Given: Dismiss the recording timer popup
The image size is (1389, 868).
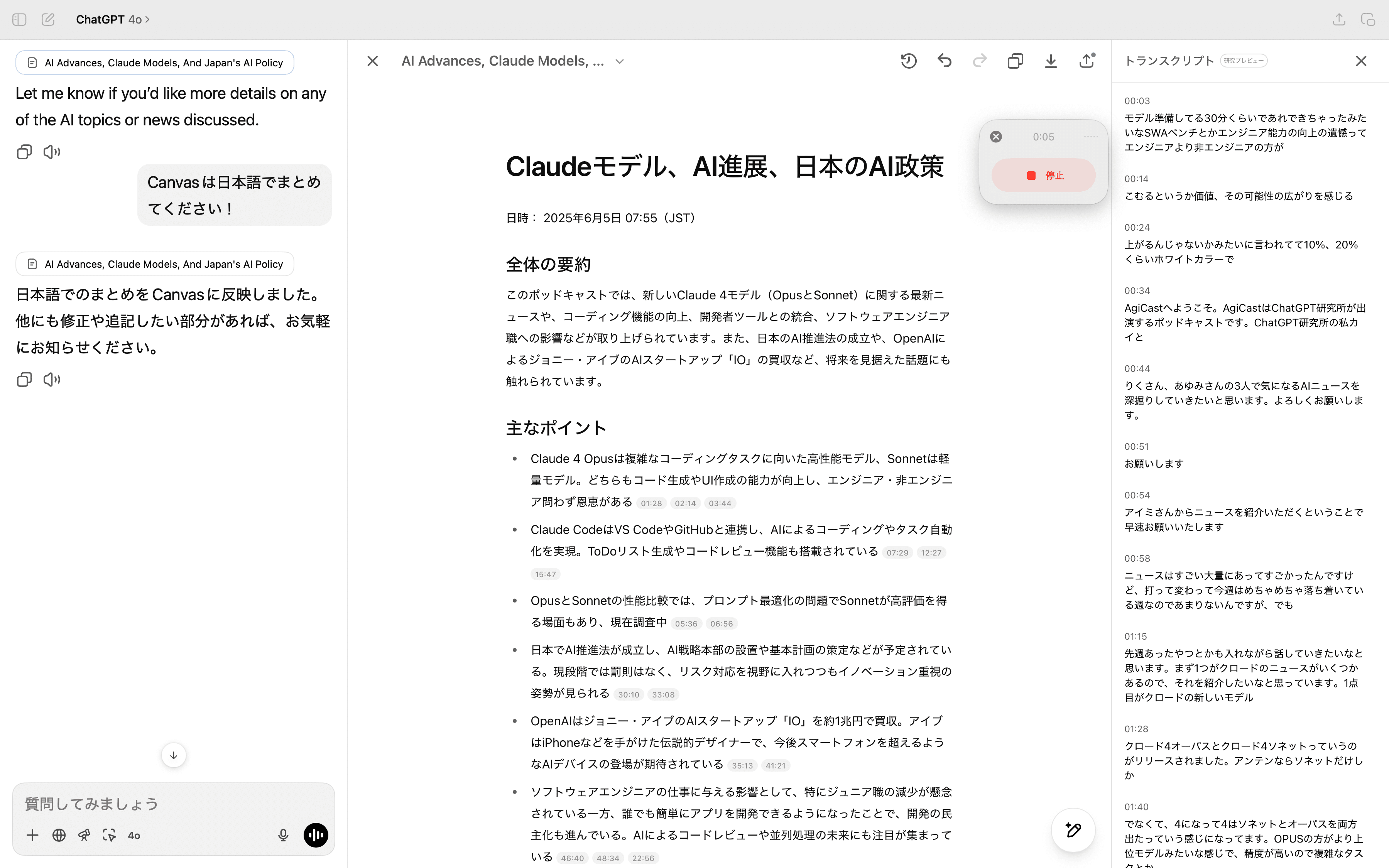Looking at the screenshot, I should (996, 137).
